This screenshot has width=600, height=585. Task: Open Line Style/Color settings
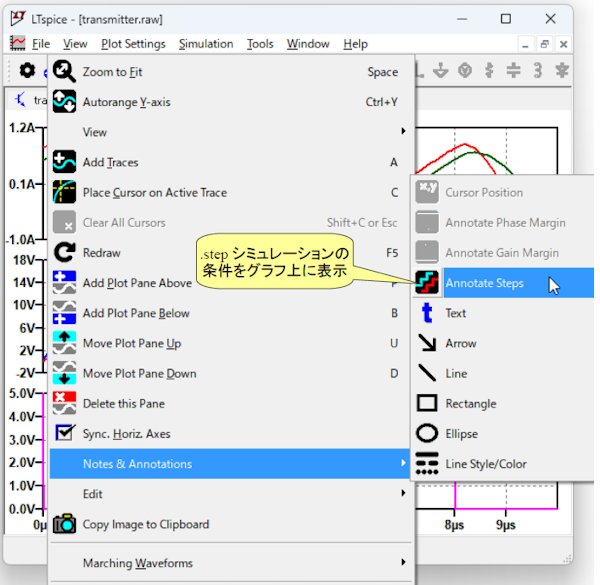click(485, 464)
